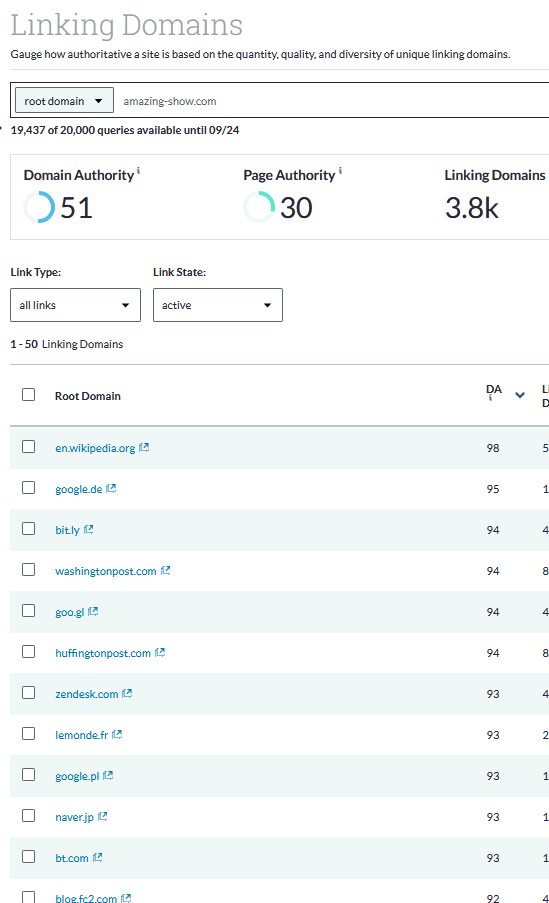Check the washingtonpost.com row checkbox

pos(28,570)
